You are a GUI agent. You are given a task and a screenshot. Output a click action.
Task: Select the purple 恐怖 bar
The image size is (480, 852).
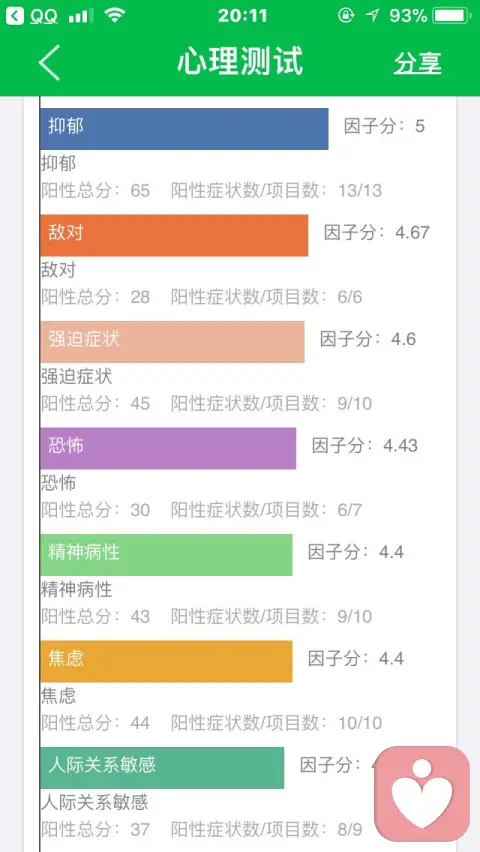tap(168, 448)
